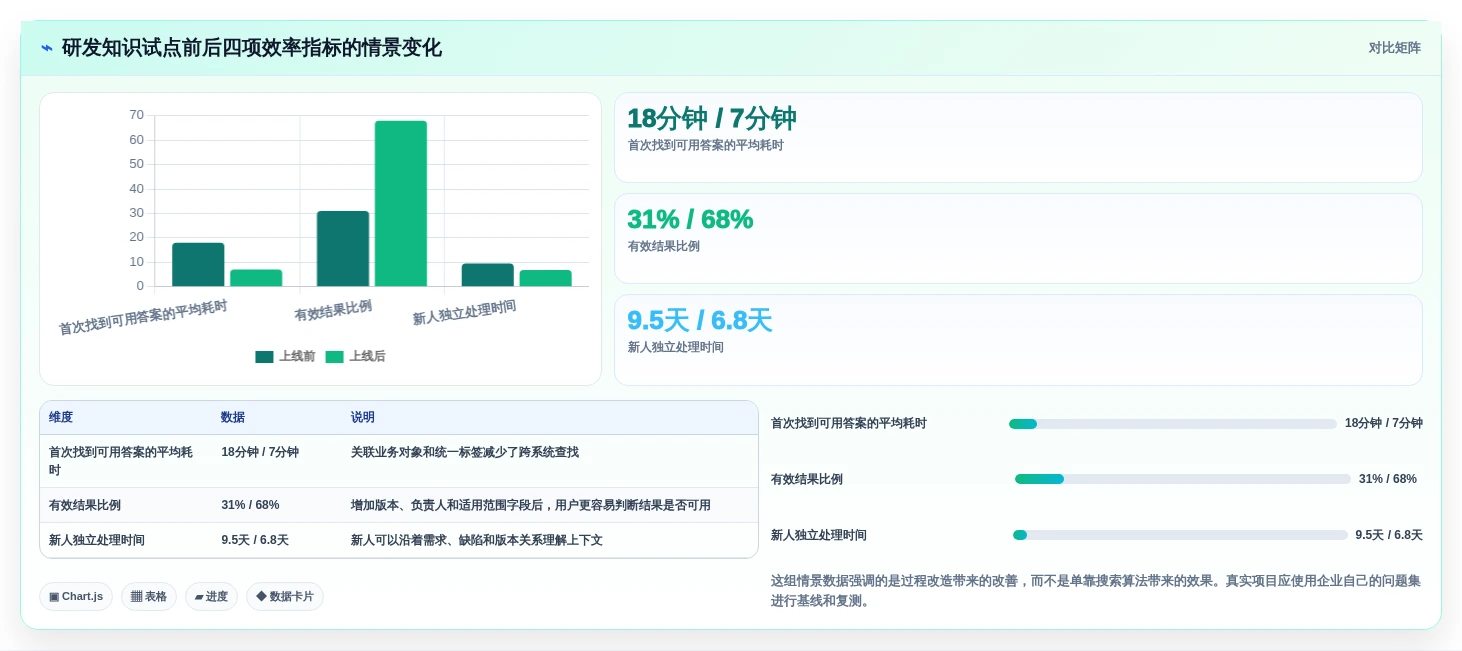This screenshot has width=1462, height=651.
Task: Click the footnote paragraph 这组情景数据强调
Action: coord(1096,591)
